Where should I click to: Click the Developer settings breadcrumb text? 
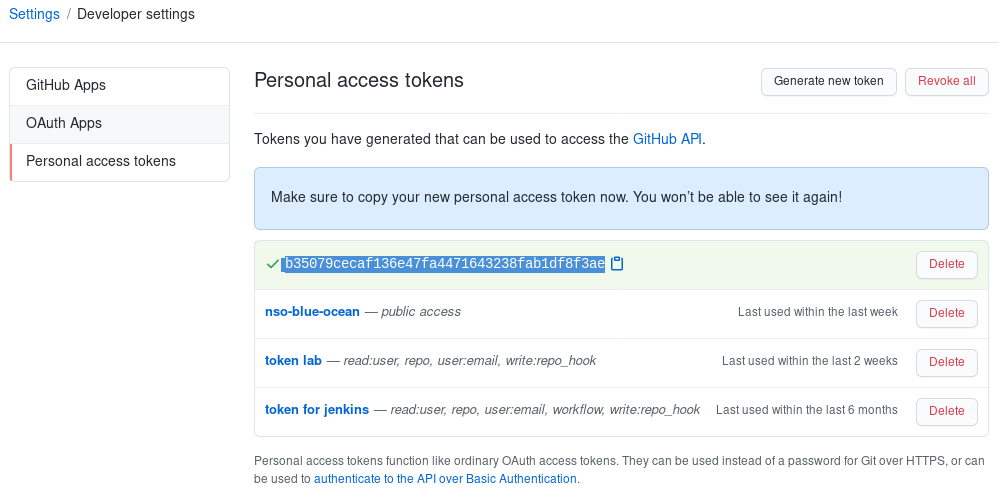tap(136, 14)
